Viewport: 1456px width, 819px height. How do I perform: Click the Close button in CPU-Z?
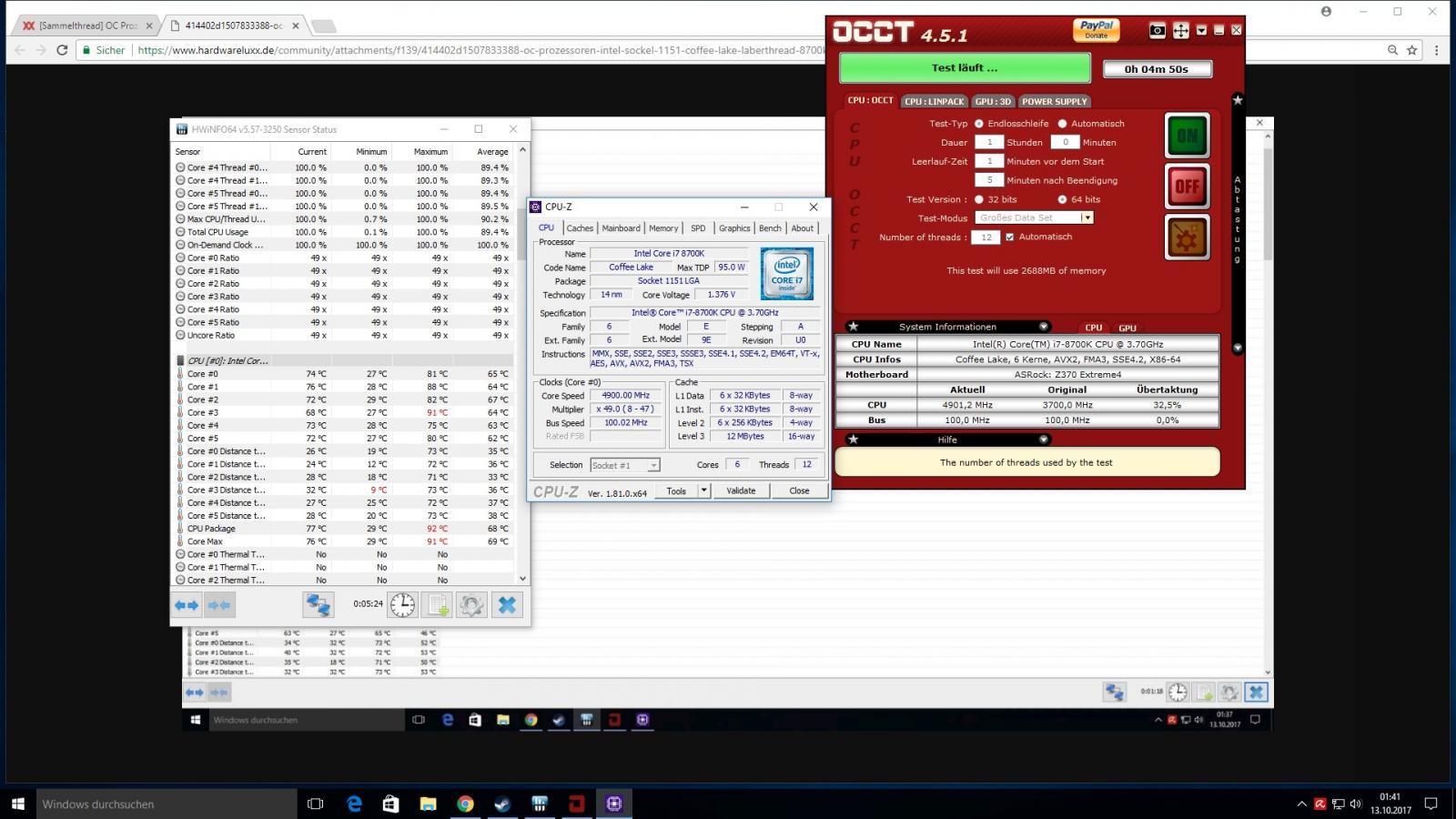click(799, 490)
